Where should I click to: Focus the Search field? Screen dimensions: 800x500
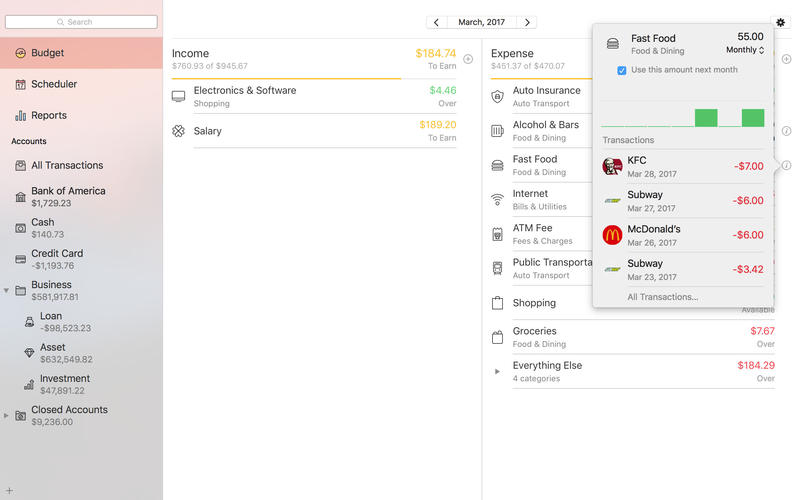point(81,22)
